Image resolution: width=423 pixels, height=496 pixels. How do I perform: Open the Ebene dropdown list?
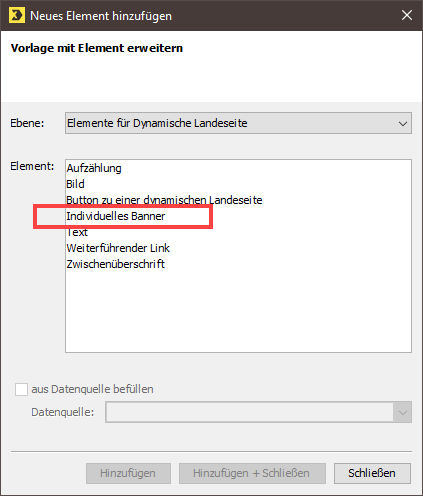[x=238, y=123]
